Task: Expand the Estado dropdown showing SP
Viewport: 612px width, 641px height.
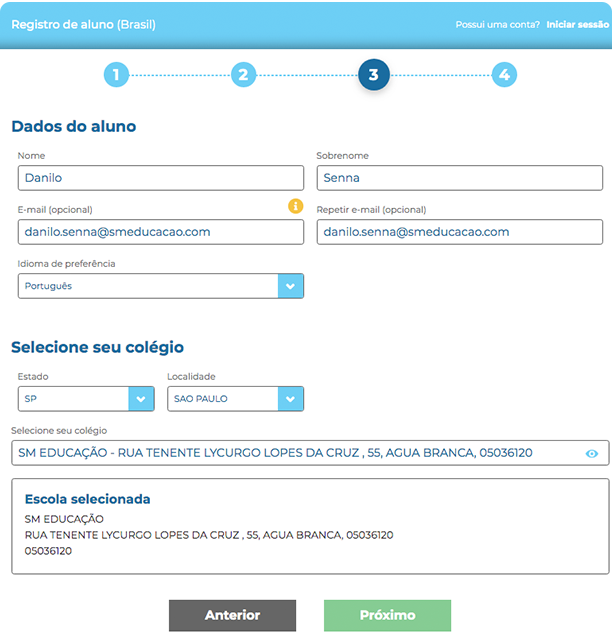Action: tap(85, 399)
